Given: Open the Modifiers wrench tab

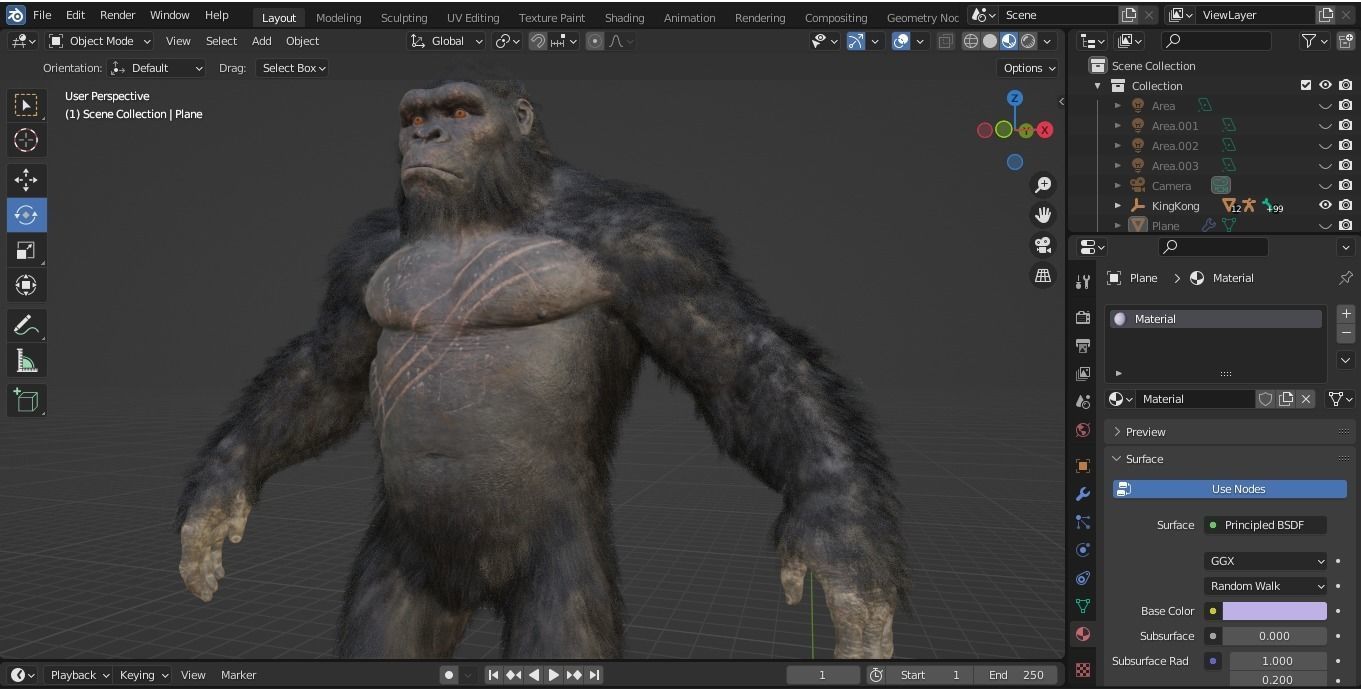Looking at the screenshot, I should [1082, 494].
